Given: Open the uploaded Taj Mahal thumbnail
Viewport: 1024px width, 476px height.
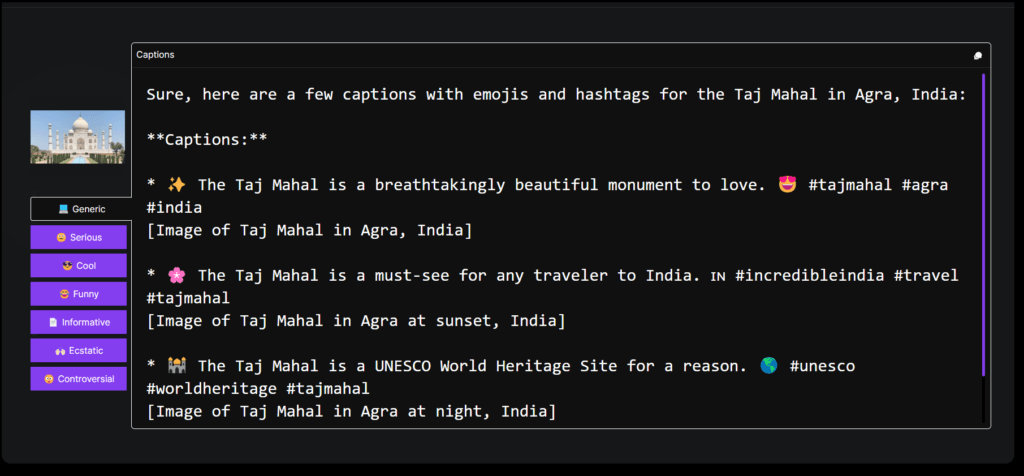Looking at the screenshot, I should pyautogui.click(x=78, y=137).
